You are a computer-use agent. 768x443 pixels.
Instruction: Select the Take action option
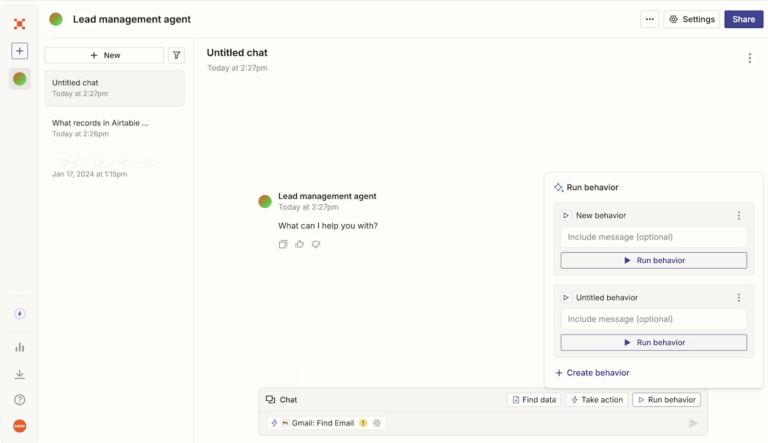[597, 400]
